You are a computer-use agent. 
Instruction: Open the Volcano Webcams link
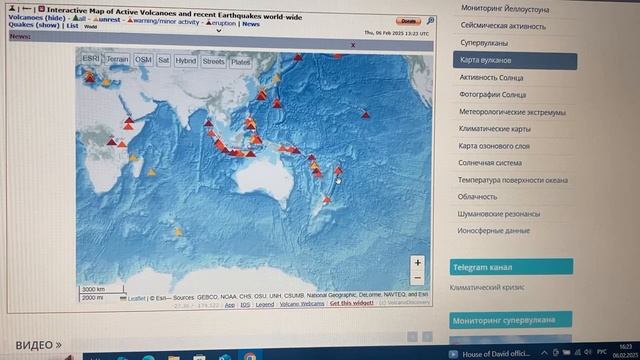302,304
